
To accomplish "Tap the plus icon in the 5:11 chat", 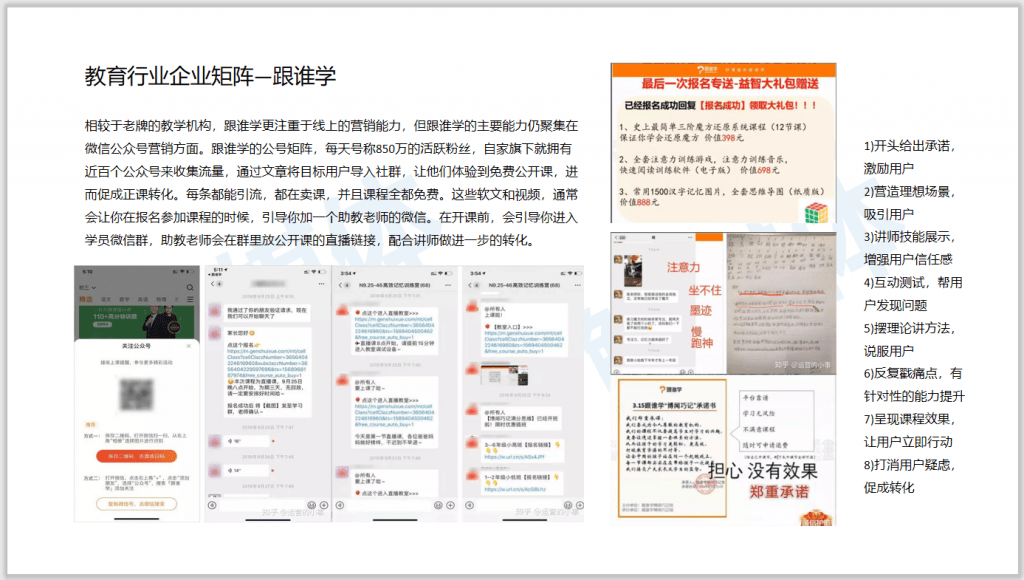I will [x=323, y=505].
